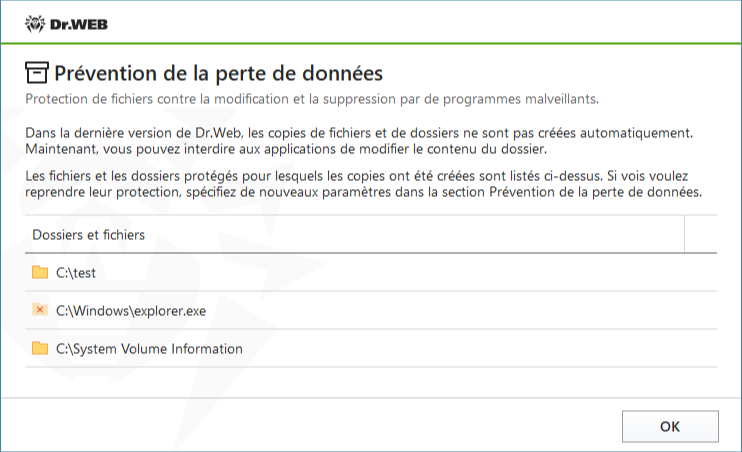Sort by the Dossiers et fichiers header

(x=88, y=235)
